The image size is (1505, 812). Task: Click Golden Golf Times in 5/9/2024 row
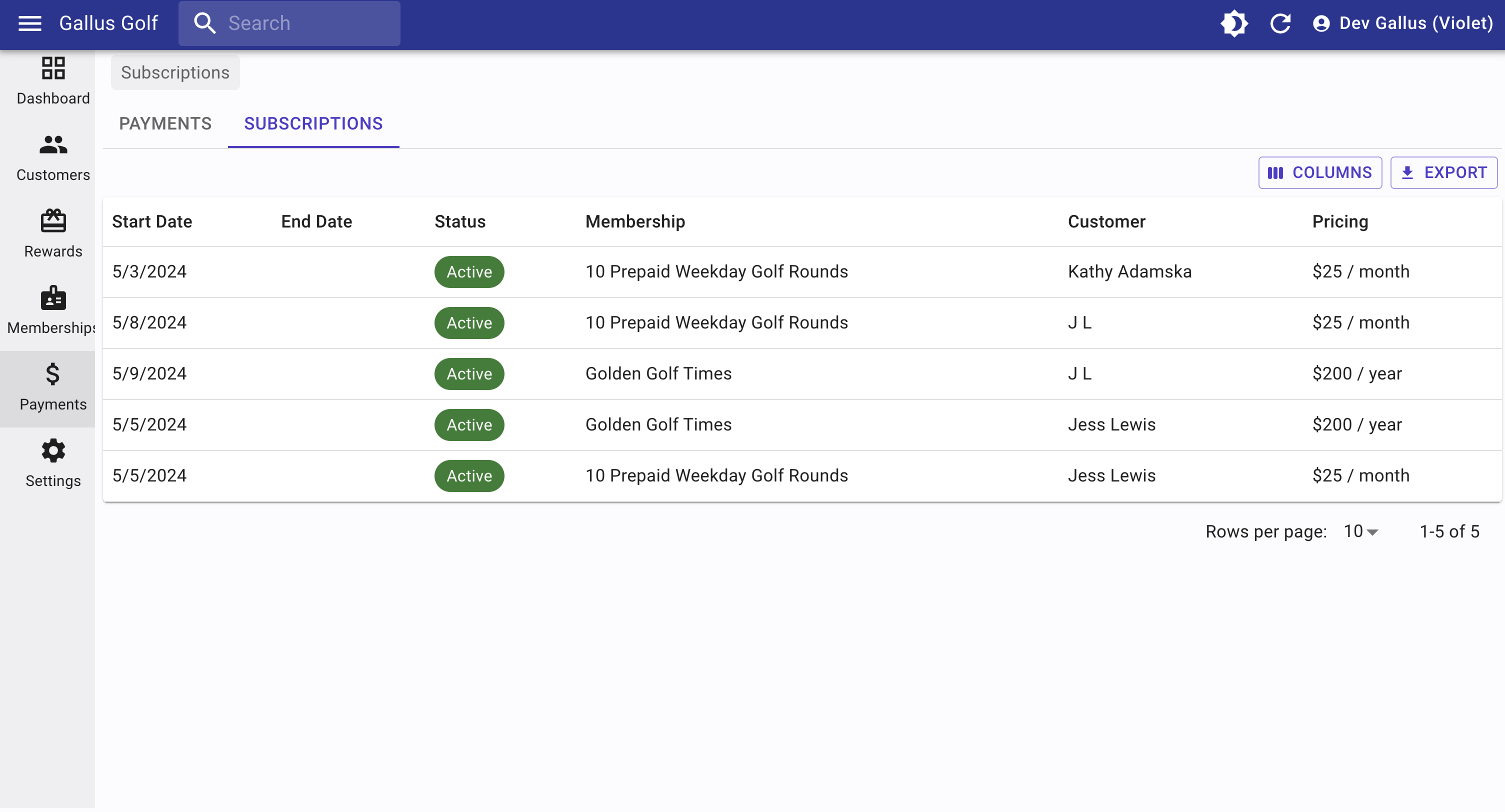pyautogui.click(x=658, y=374)
